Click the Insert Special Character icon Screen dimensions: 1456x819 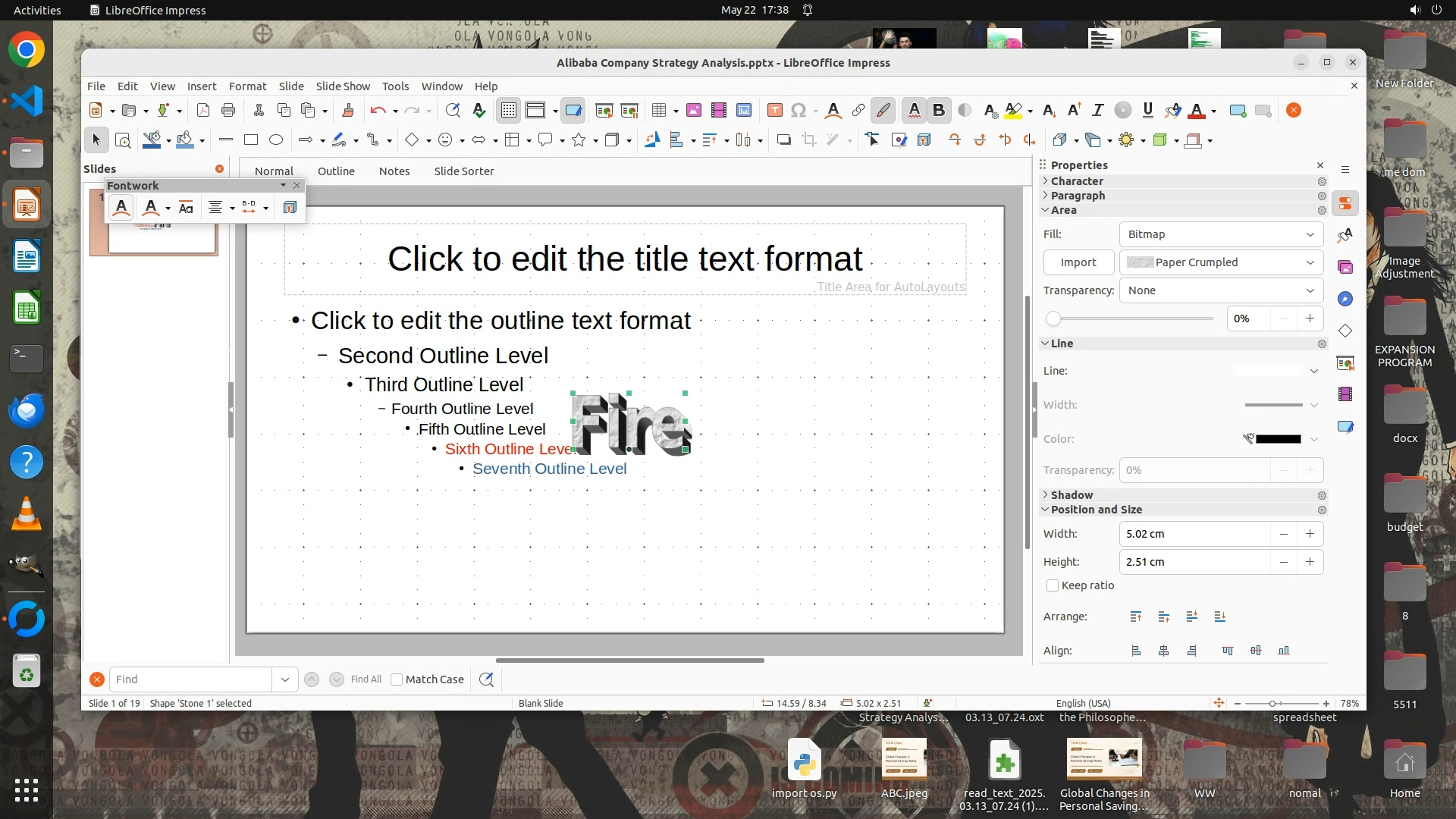798,111
